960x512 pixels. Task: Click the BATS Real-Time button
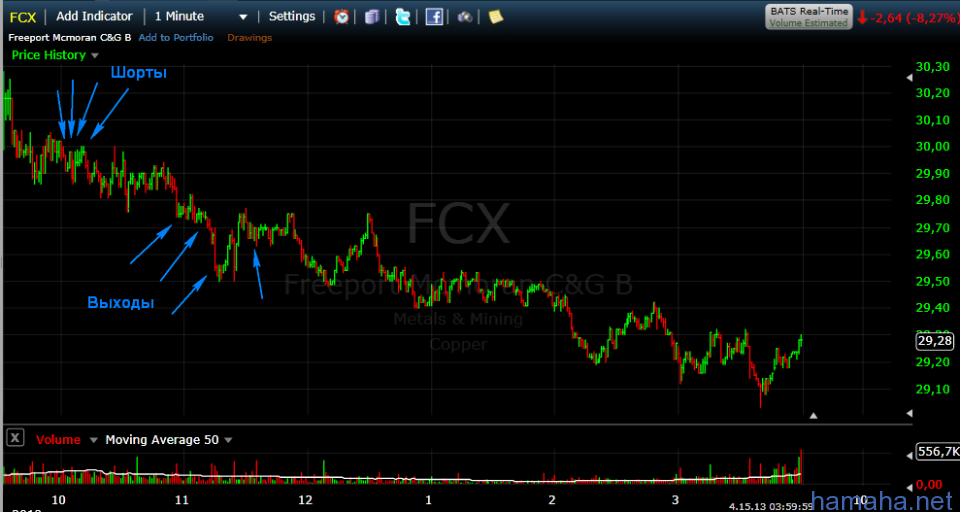[809, 17]
